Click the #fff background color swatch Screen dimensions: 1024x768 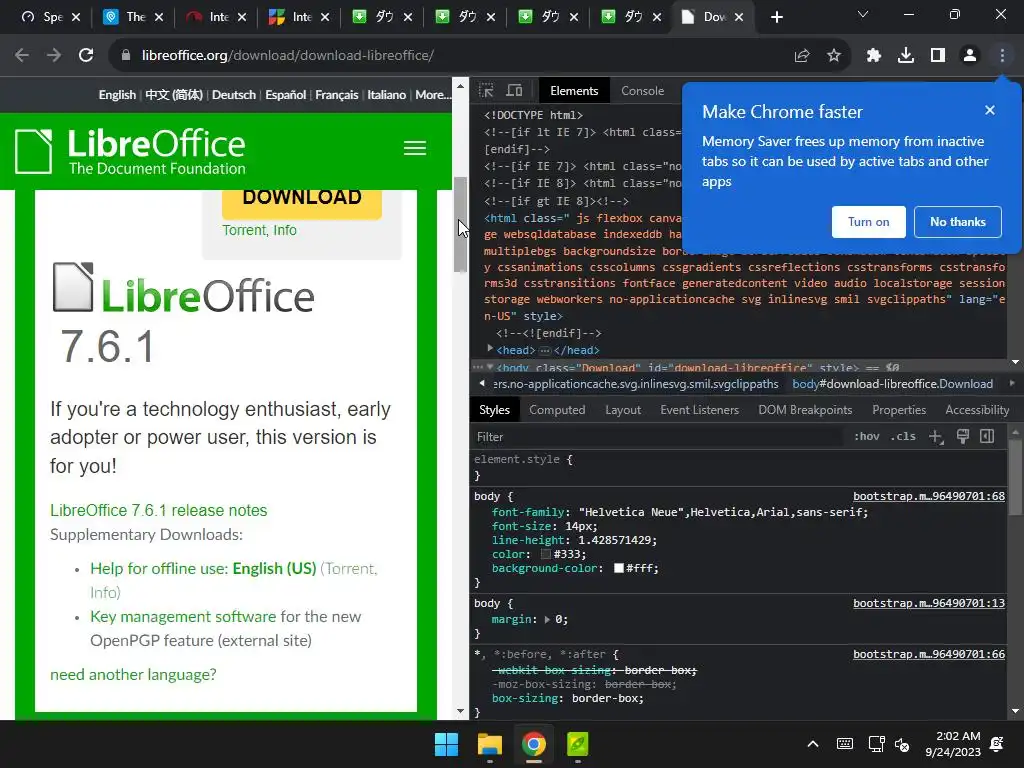click(x=619, y=569)
